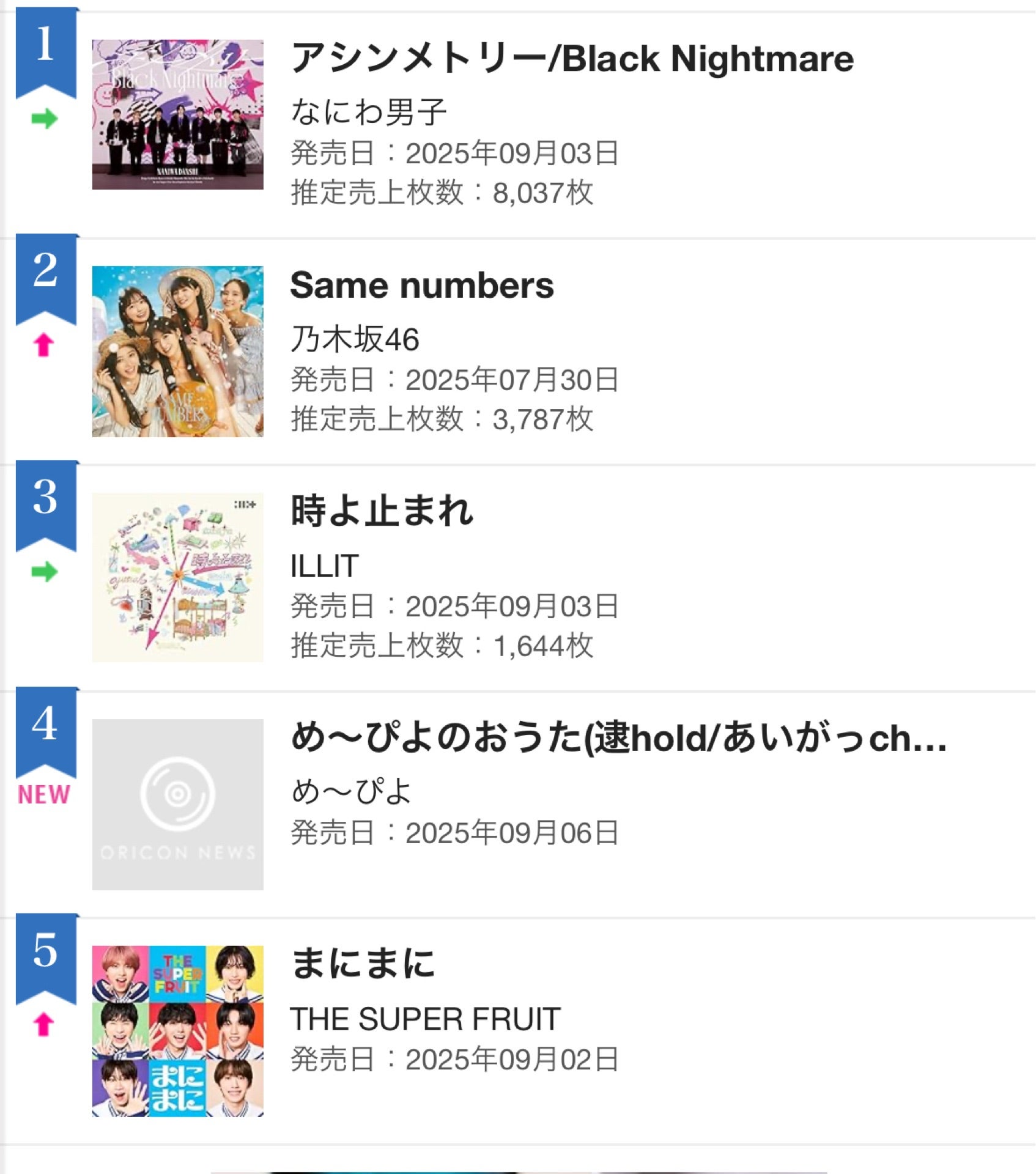
Task: Click pink up arrow under rank 2
Action: click(43, 345)
